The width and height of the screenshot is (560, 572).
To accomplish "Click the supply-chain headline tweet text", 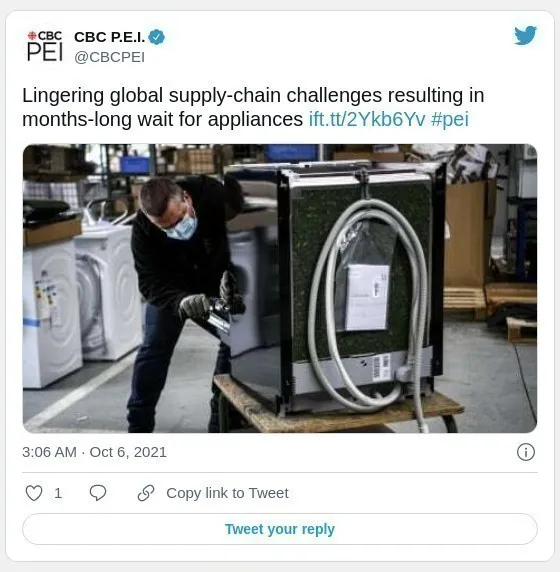I will tap(253, 107).
